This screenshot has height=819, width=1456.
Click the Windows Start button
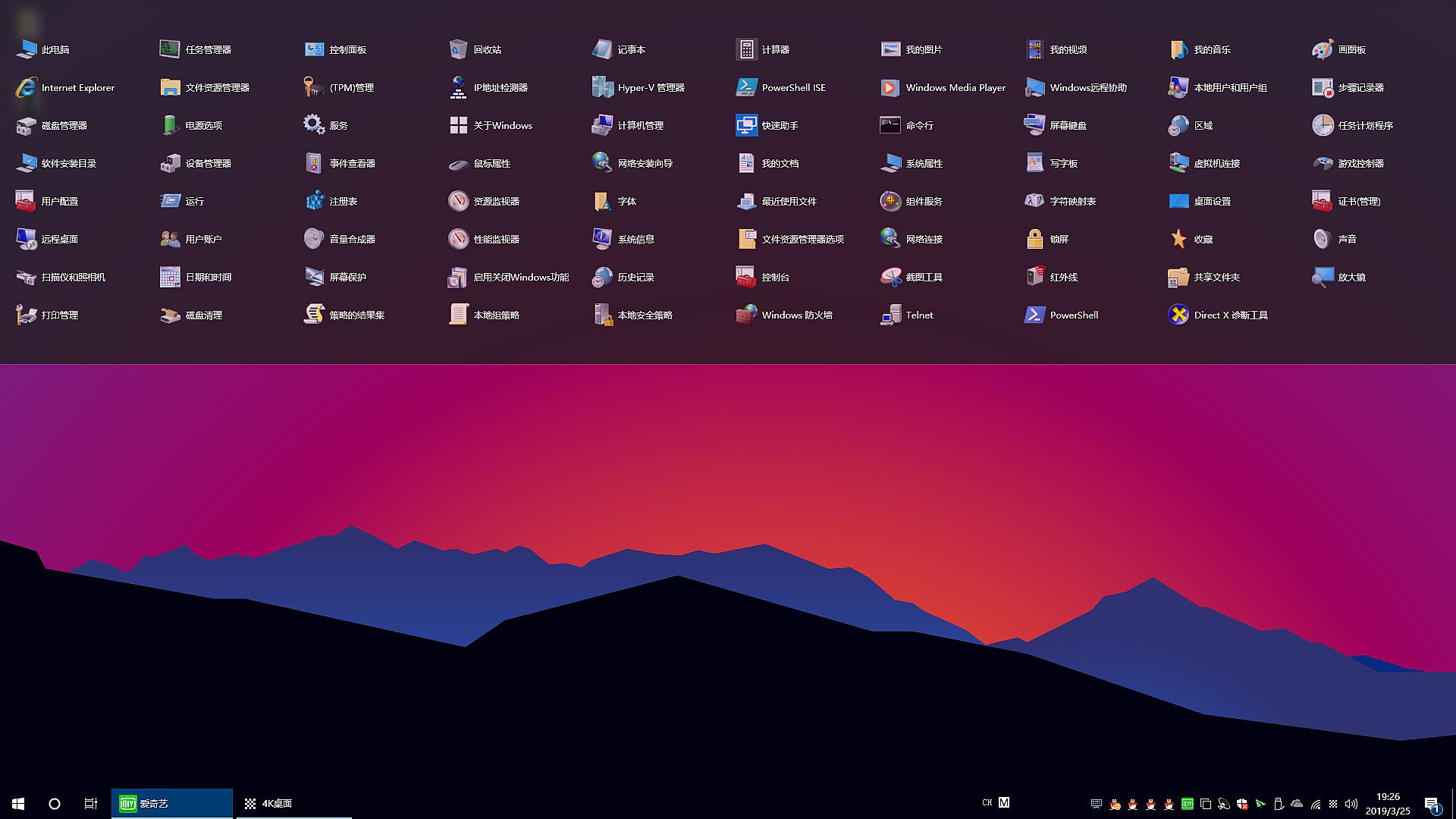click(x=18, y=803)
